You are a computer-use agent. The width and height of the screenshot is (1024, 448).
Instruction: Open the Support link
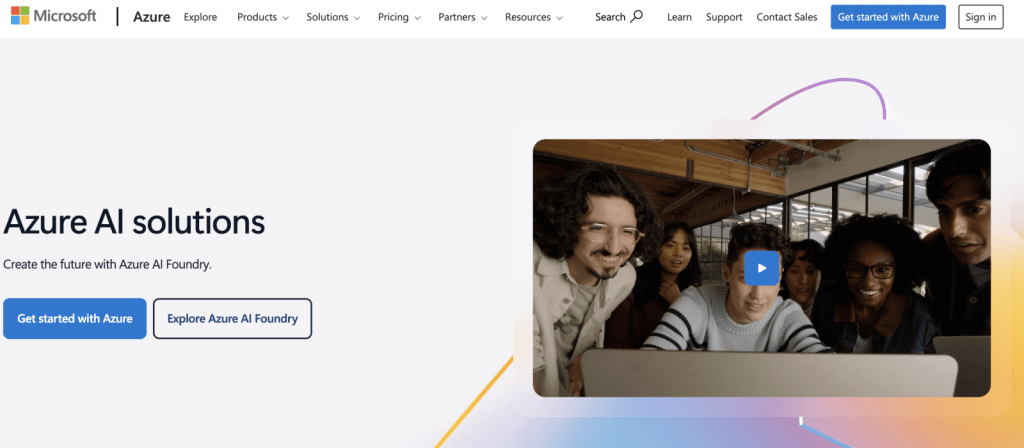(x=724, y=17)
